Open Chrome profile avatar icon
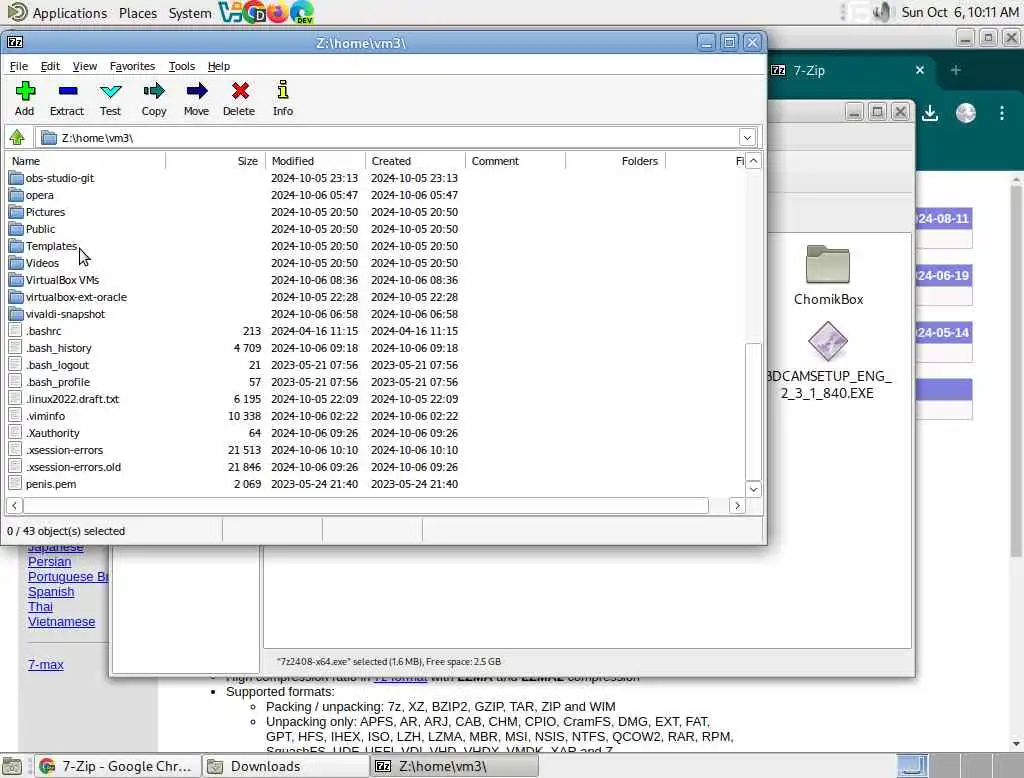1024x778 pixels. [x=966, y=113]
